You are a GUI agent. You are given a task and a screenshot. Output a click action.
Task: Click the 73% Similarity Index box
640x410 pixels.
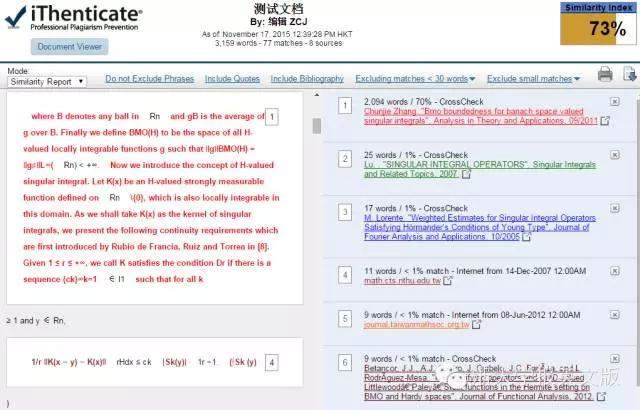coord(598,24)
